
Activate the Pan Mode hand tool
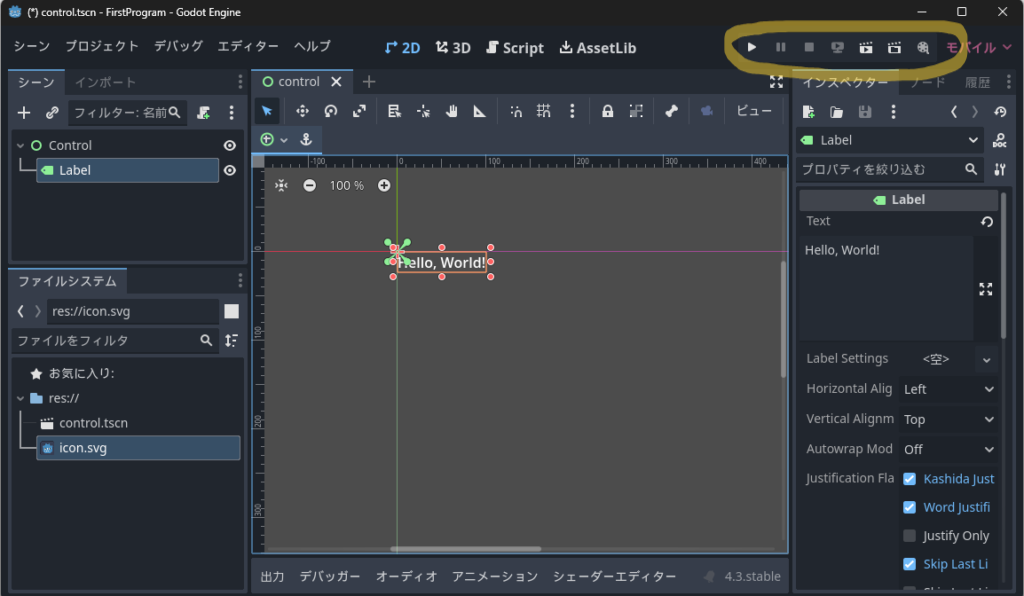[x=451, y=111]
